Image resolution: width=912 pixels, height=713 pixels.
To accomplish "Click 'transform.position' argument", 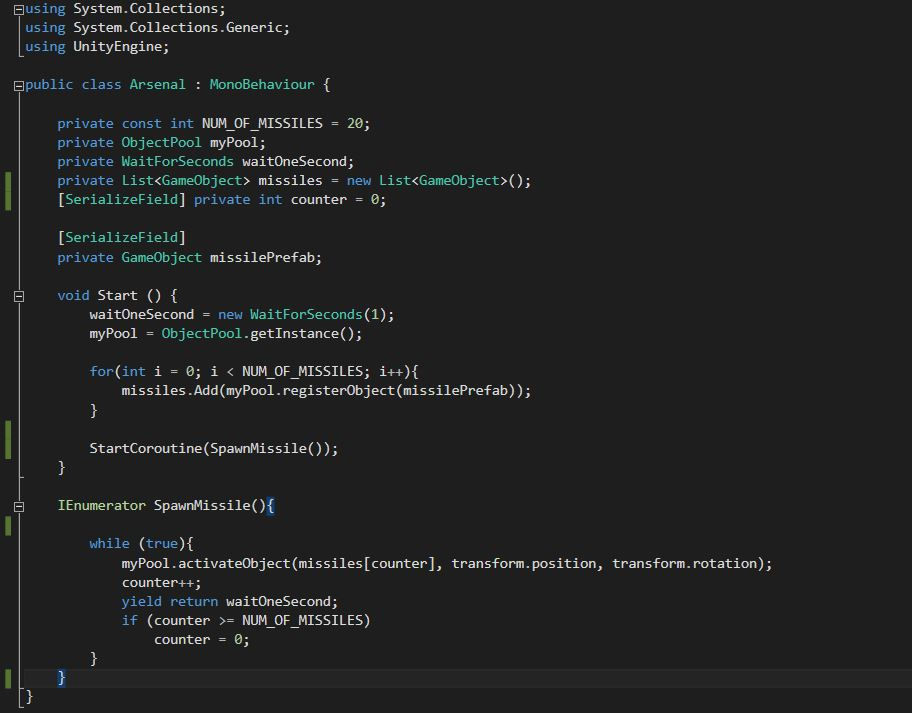I will tap(523, 564).
